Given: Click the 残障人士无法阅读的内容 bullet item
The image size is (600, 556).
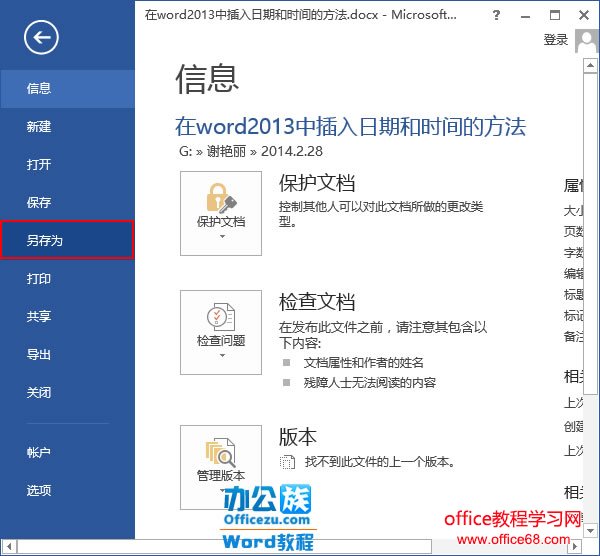Looking at the screenshot, I should click(370, 382).
